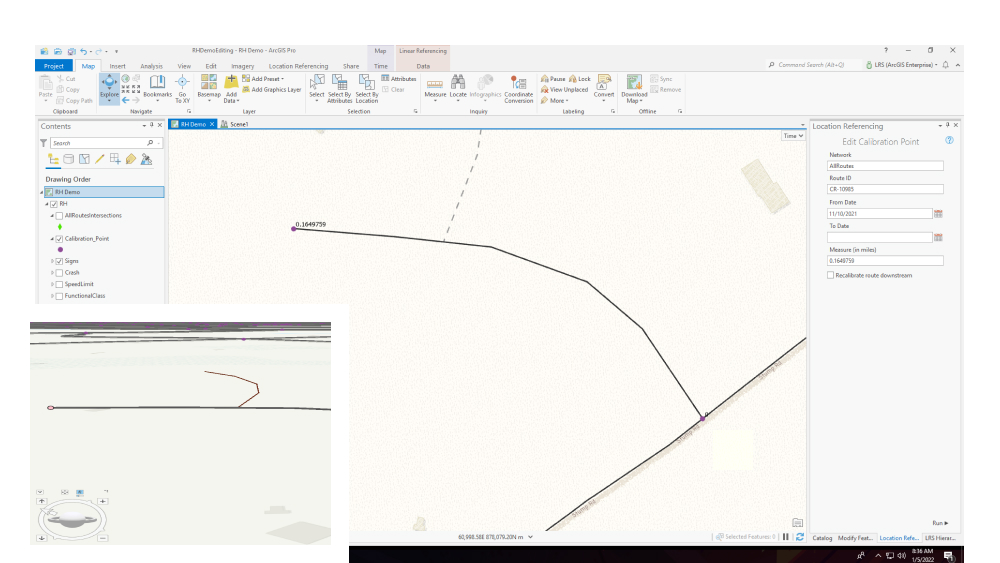The height and width of the screenshot is (563, 1000).
Task: Click the green AllRoutesIntersections symbol swatch
Action: 60,227
